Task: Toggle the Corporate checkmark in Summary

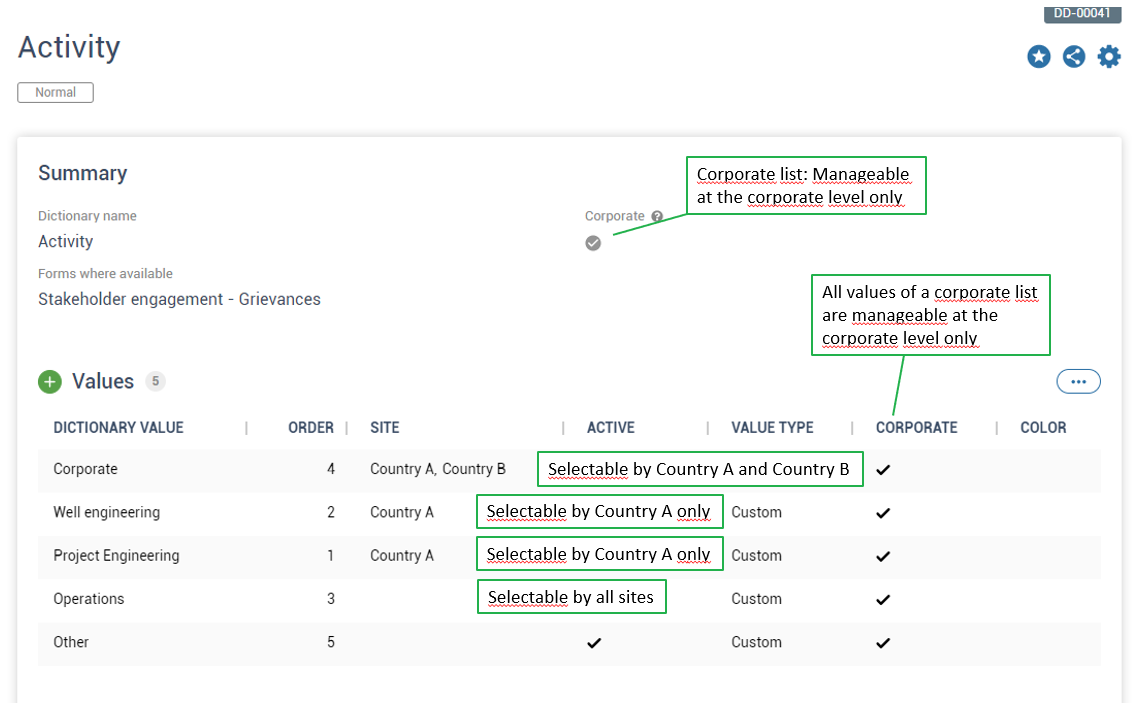Action: click(593, 243)
